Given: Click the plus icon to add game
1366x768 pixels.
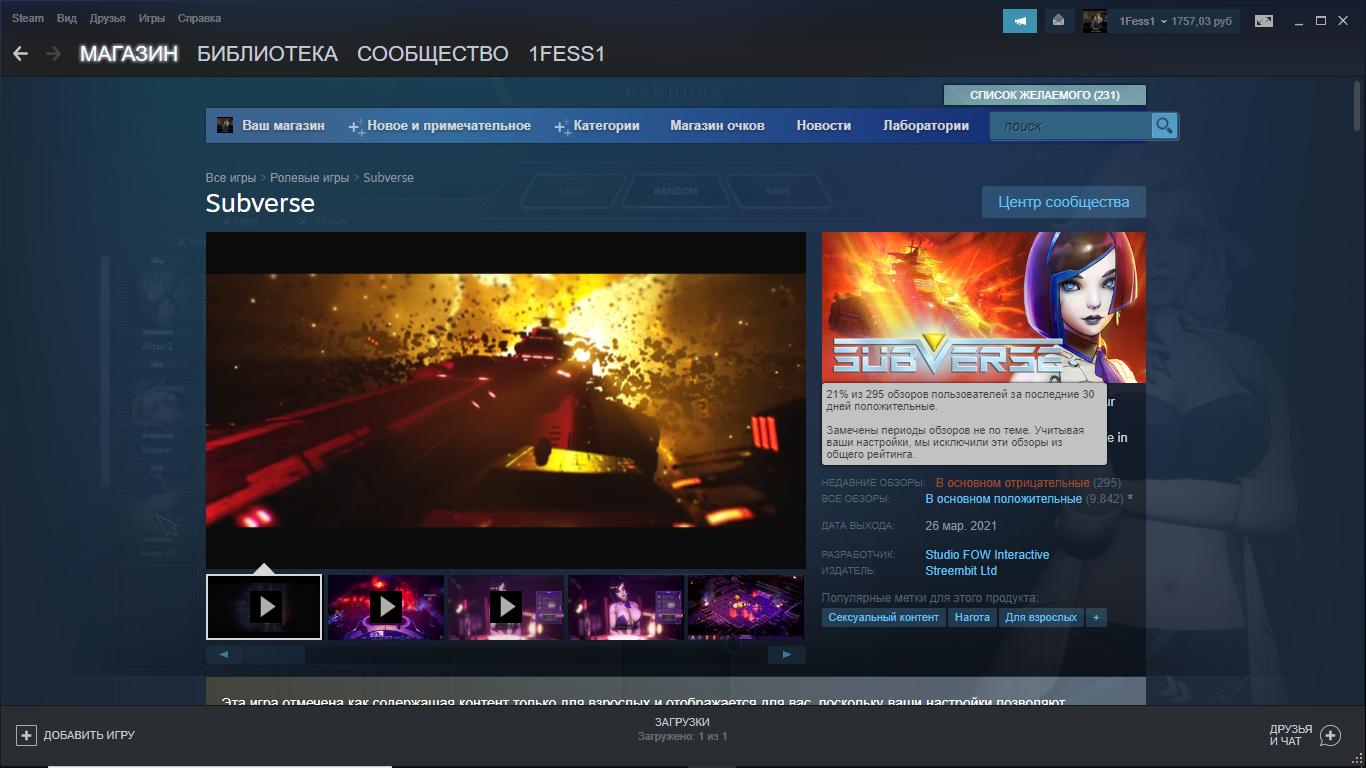Looking at the screenshot, I should (26, 735).
